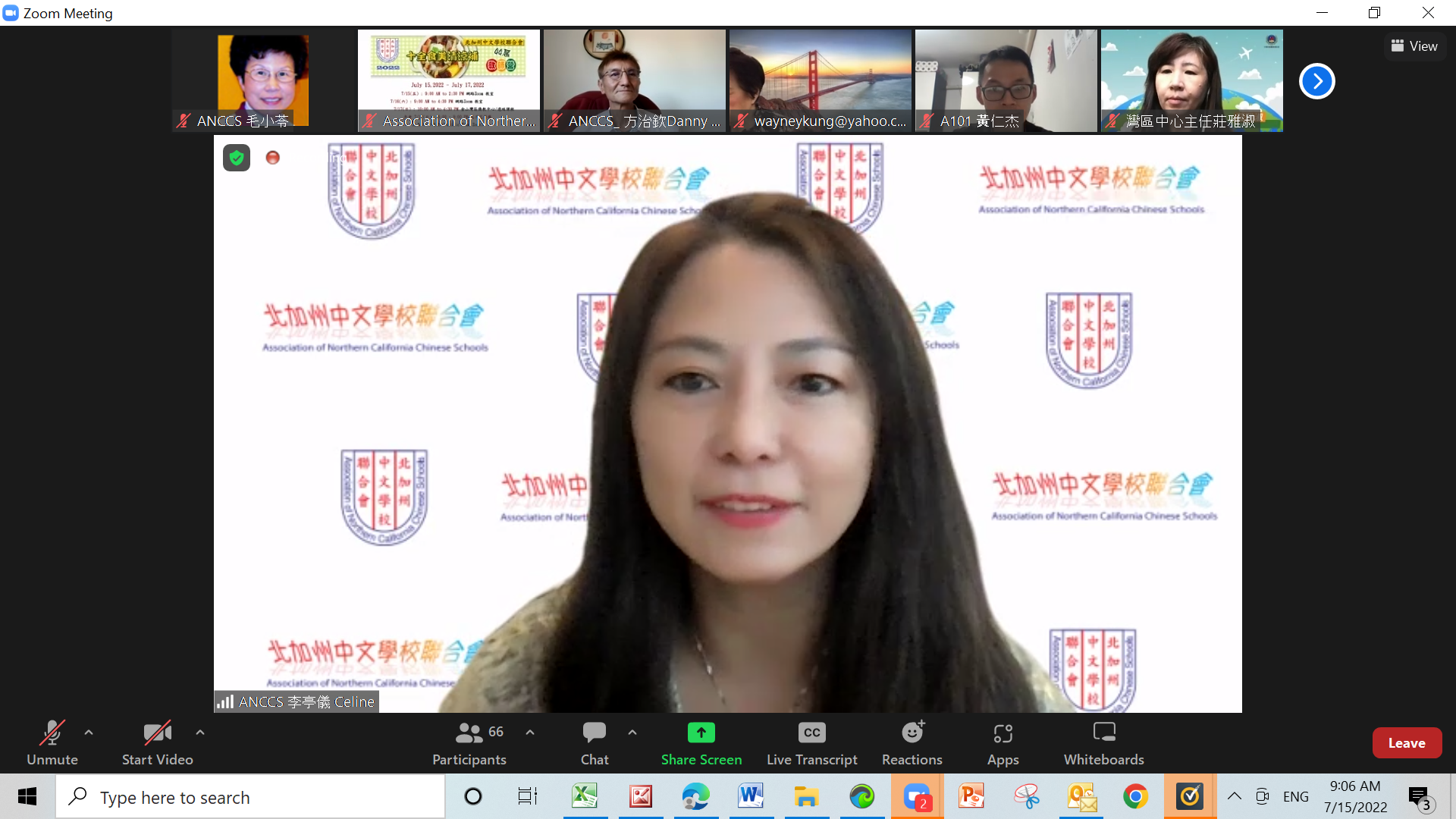Leave the meeting
Image resolution: width=1456 pixels, height=819 pixels.
(1407, 743)
